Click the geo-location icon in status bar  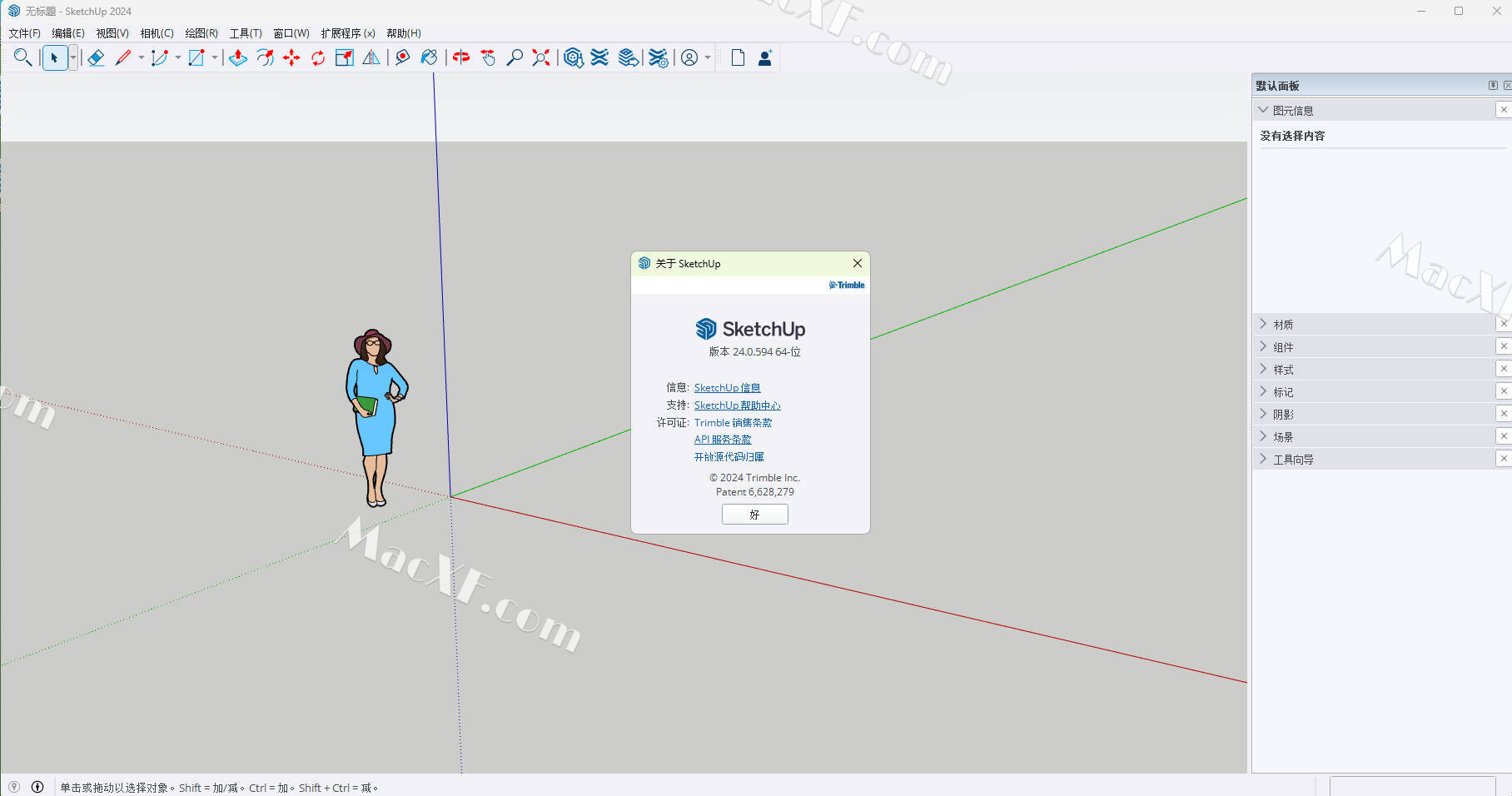pos(14,787)
